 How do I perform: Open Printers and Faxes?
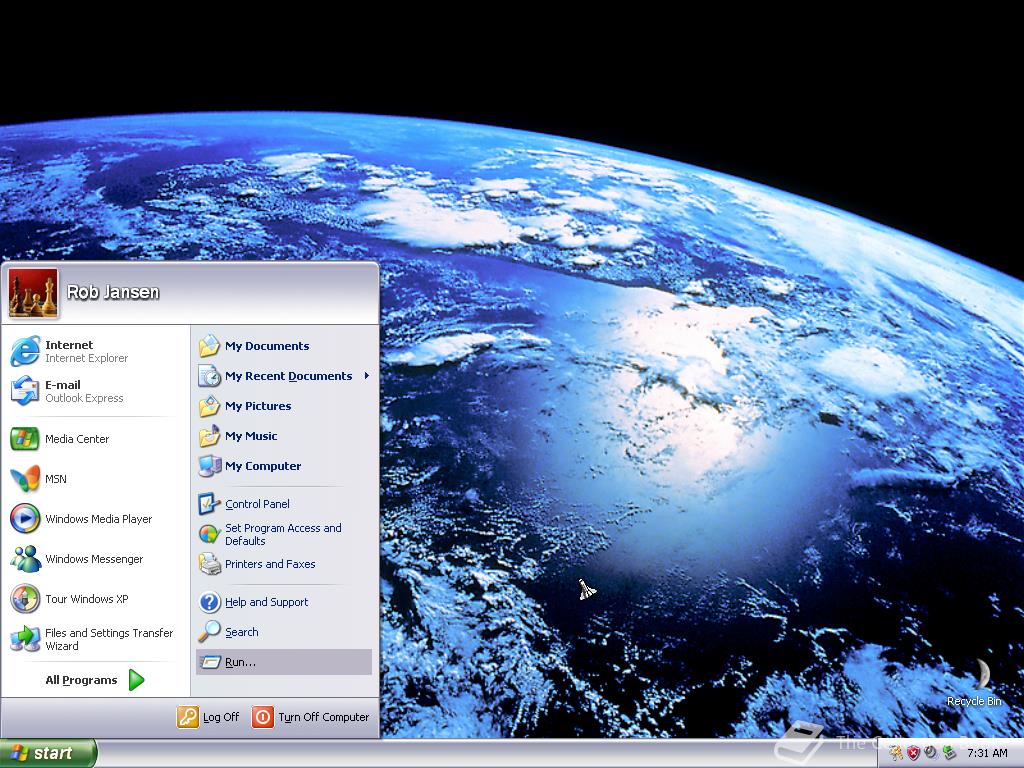coord(284,564)
